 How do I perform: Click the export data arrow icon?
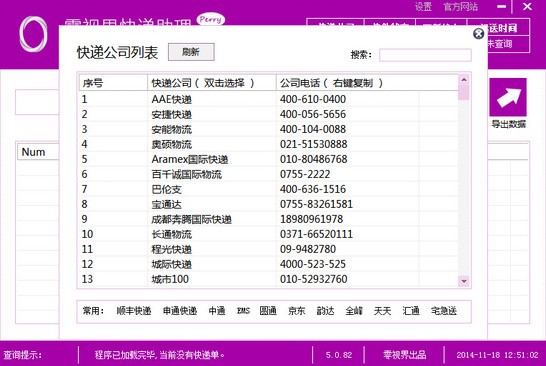[508, 98]
